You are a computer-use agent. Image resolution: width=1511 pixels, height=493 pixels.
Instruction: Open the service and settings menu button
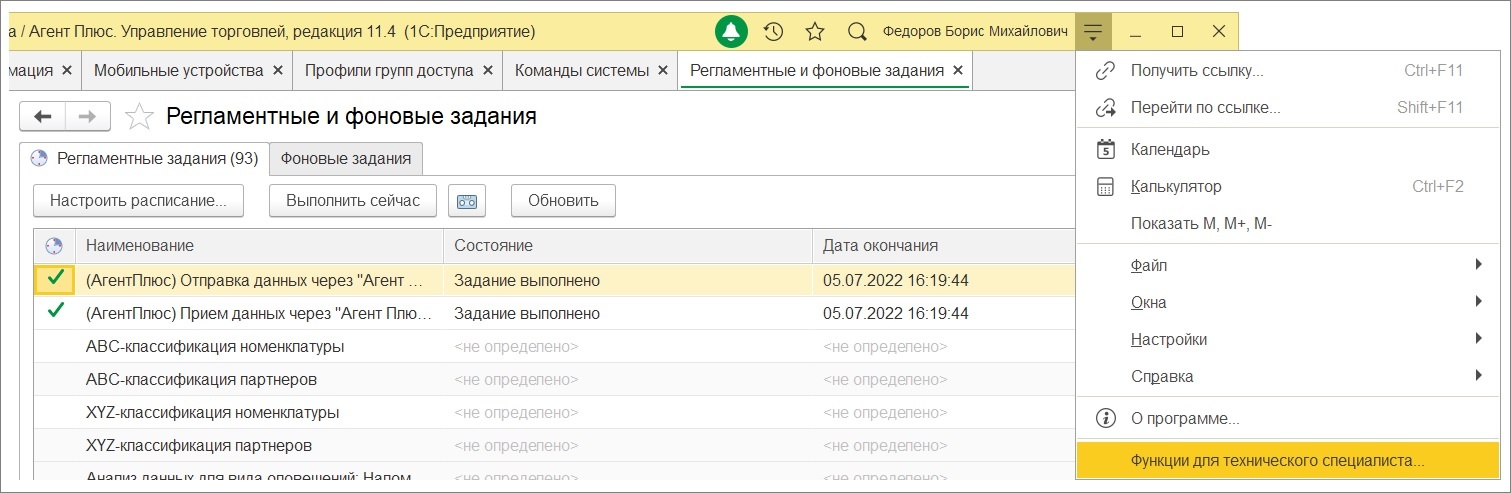point(1093,32)
